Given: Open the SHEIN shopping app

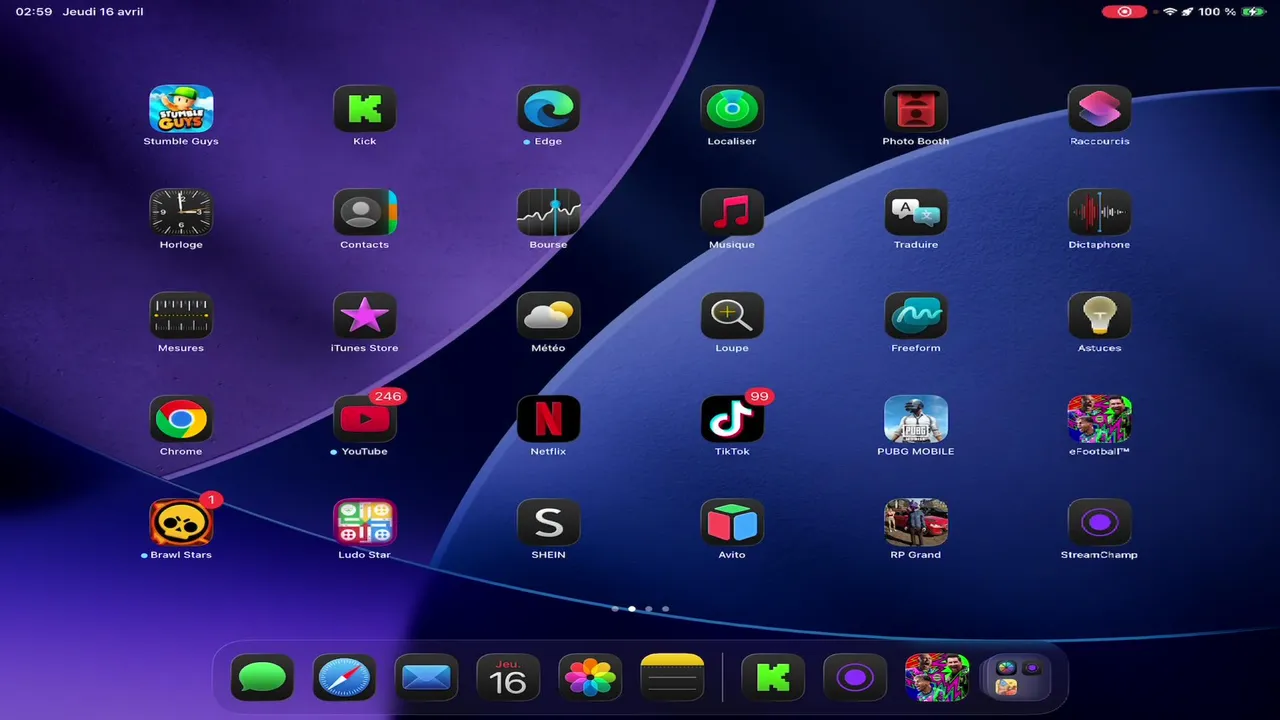Looking at the screenshot, I should (548, 522).
